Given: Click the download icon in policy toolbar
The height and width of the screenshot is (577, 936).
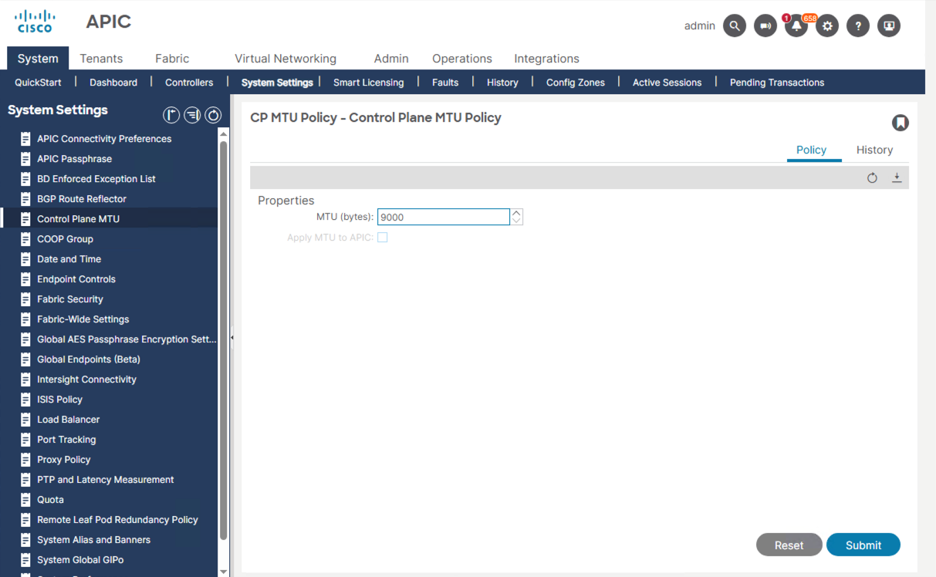Looking at the screenshot, I should pyautogui.click(x=897, y=178).
